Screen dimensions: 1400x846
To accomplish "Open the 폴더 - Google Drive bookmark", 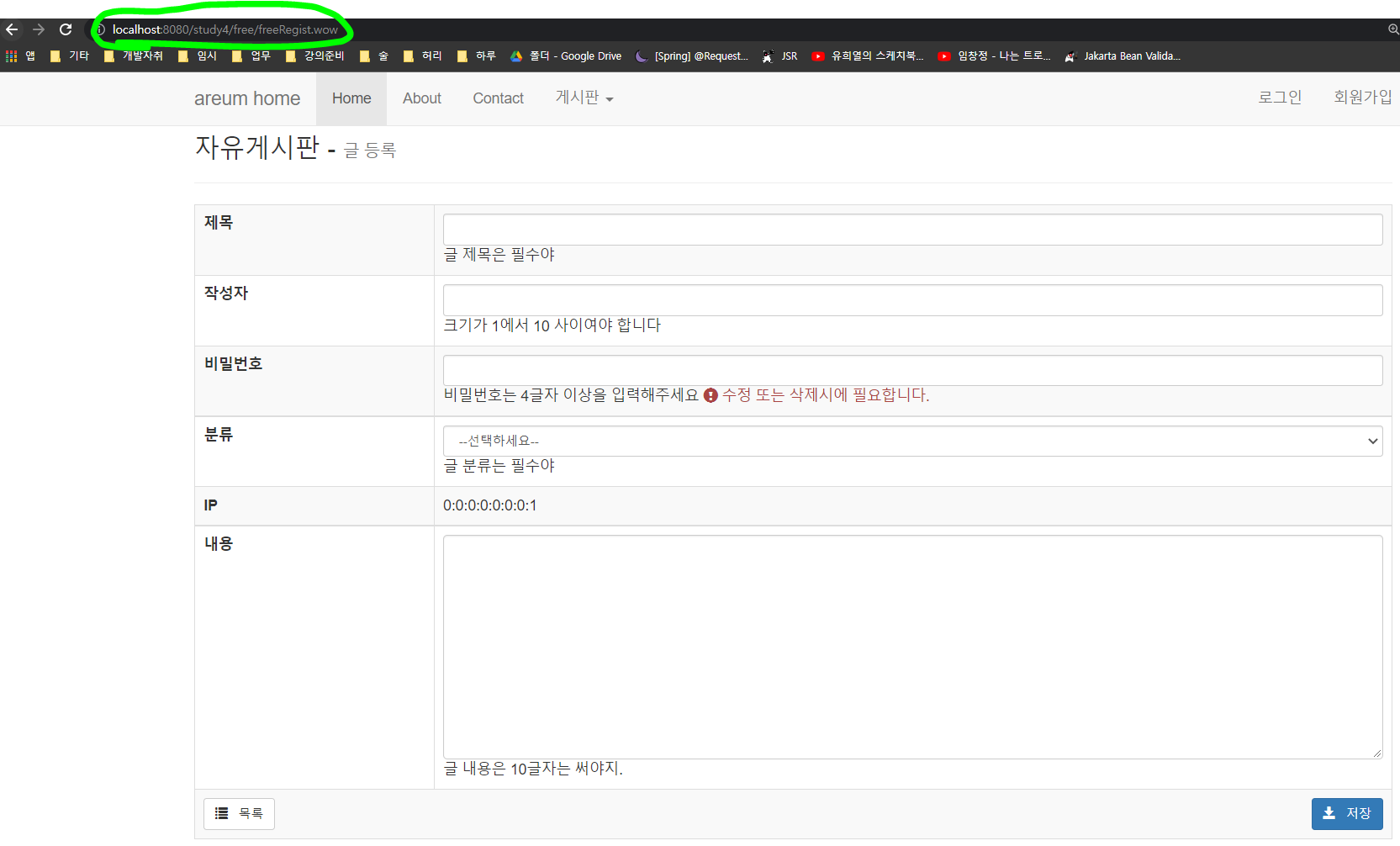I will pos(566,56).
